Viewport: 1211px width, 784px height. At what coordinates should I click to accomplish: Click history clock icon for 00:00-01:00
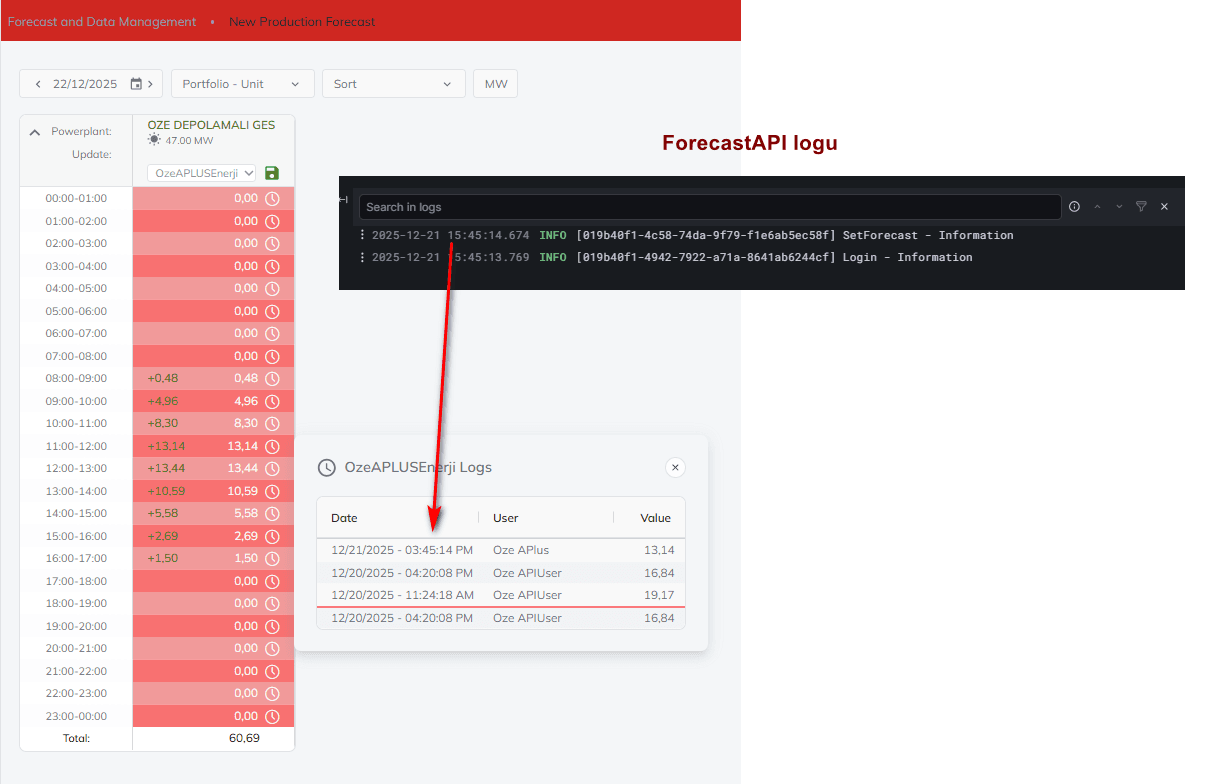pos(272,198)
